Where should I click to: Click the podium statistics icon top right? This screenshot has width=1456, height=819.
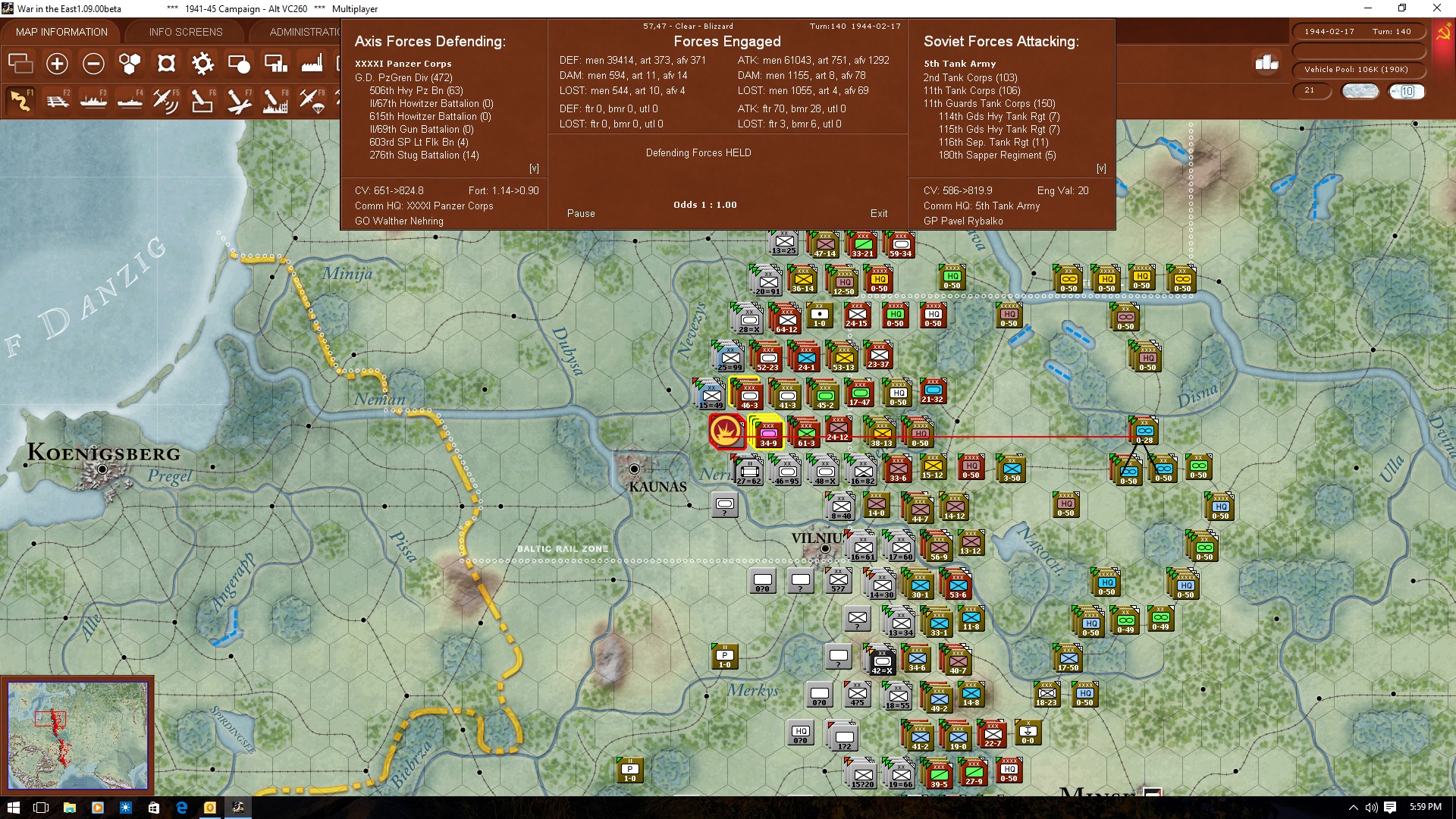pos(1266,63)
